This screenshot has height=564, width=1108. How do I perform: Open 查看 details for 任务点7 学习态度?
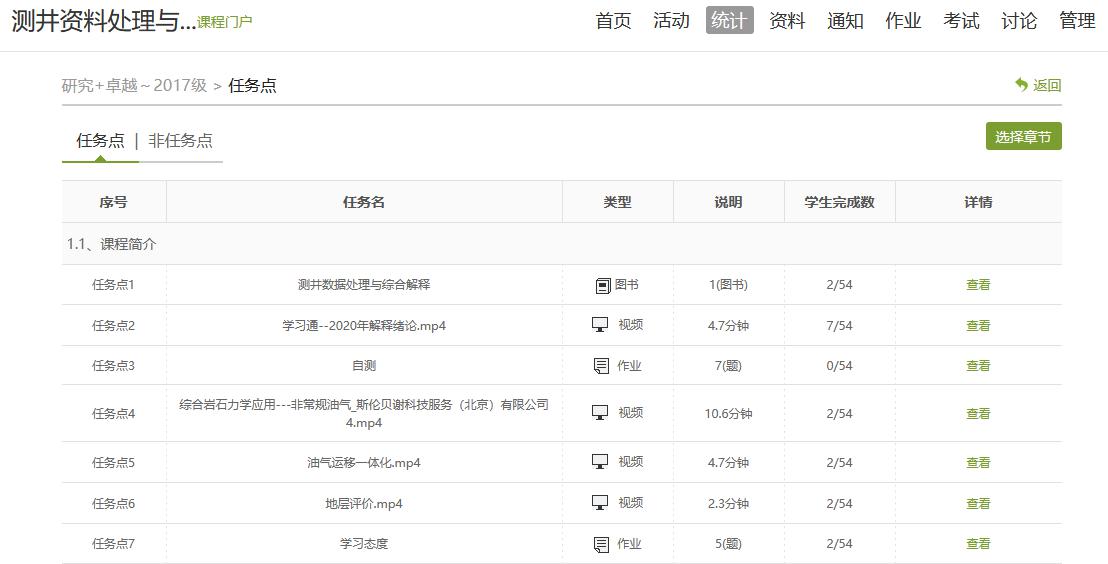click(x=978, y=544)
